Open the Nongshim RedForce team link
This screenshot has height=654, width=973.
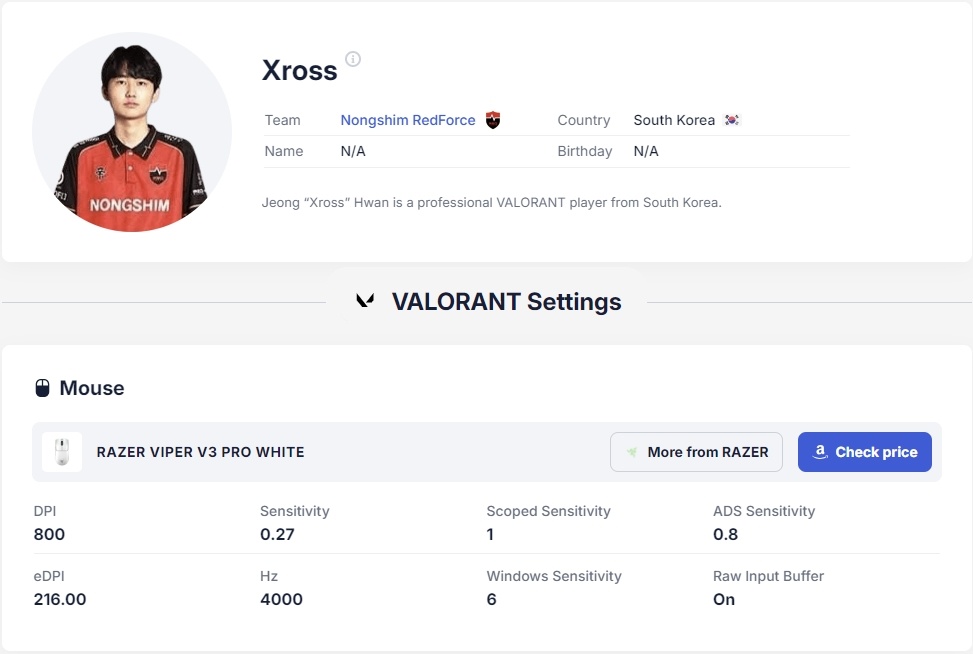click(408, 120)
